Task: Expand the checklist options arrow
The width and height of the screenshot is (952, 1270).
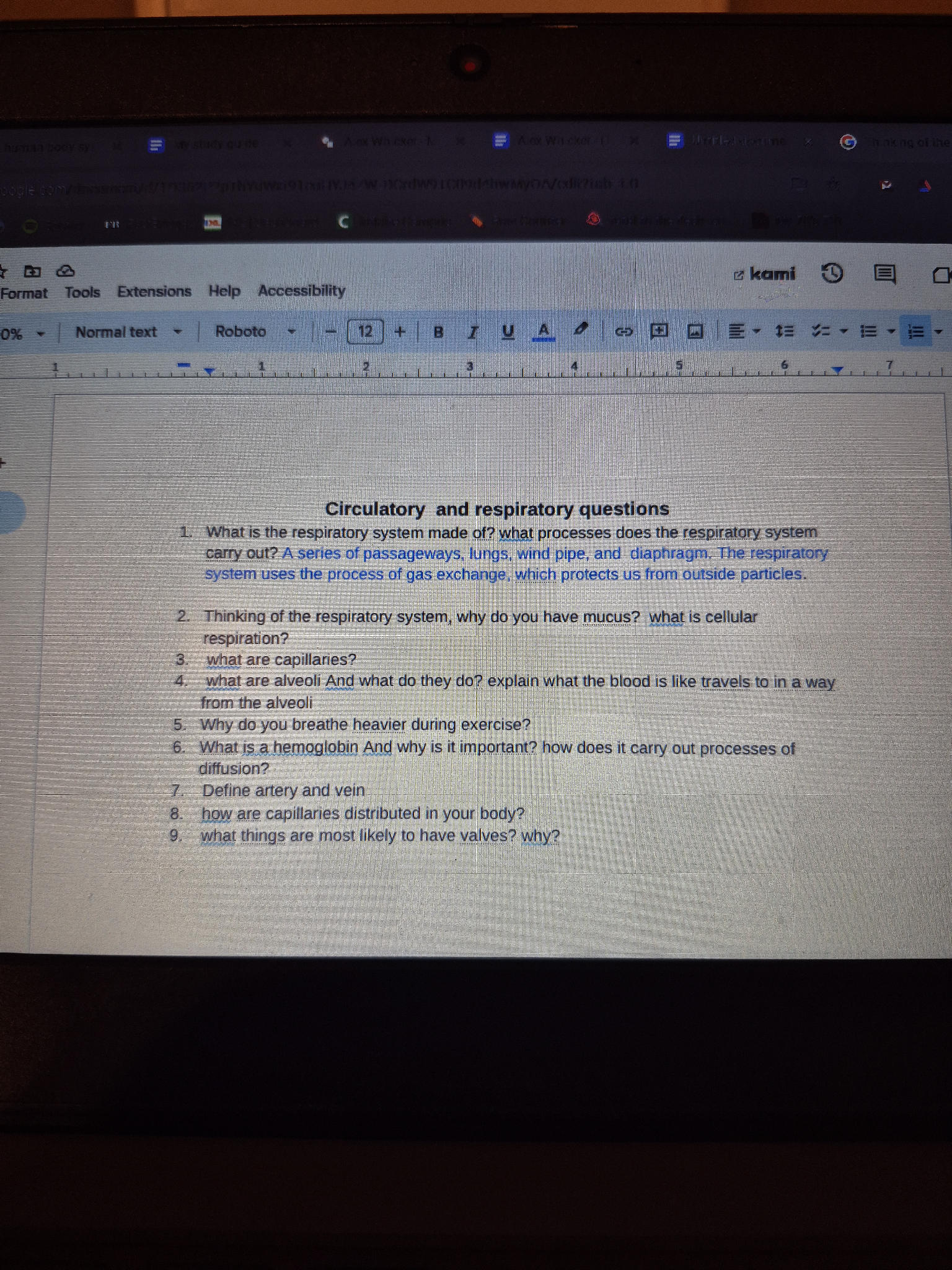Action: tap(843, 332)
